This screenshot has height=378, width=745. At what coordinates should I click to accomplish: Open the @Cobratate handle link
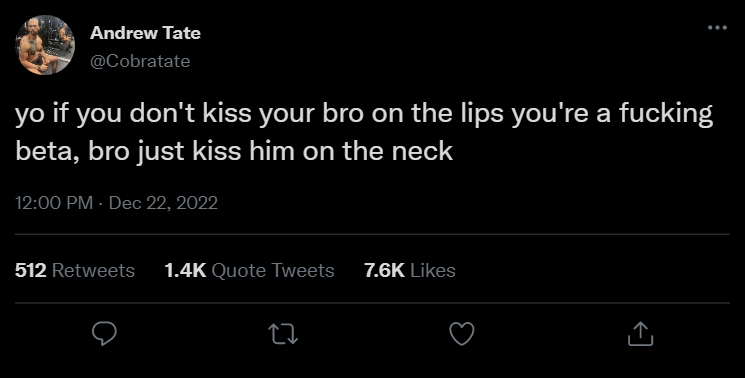pos(140,61)
